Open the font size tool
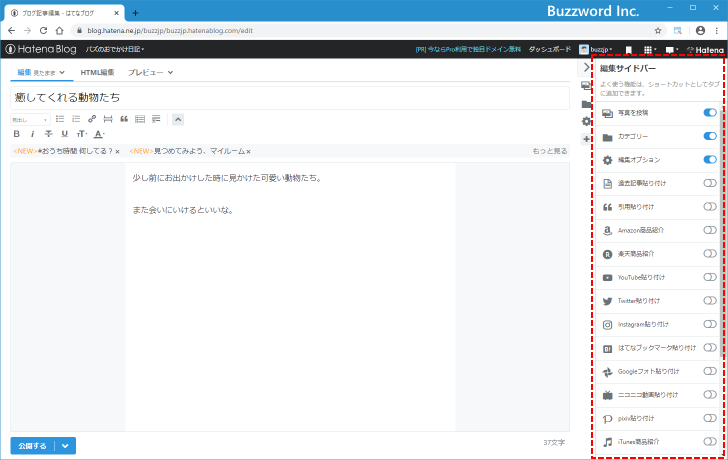 point(82,134)
